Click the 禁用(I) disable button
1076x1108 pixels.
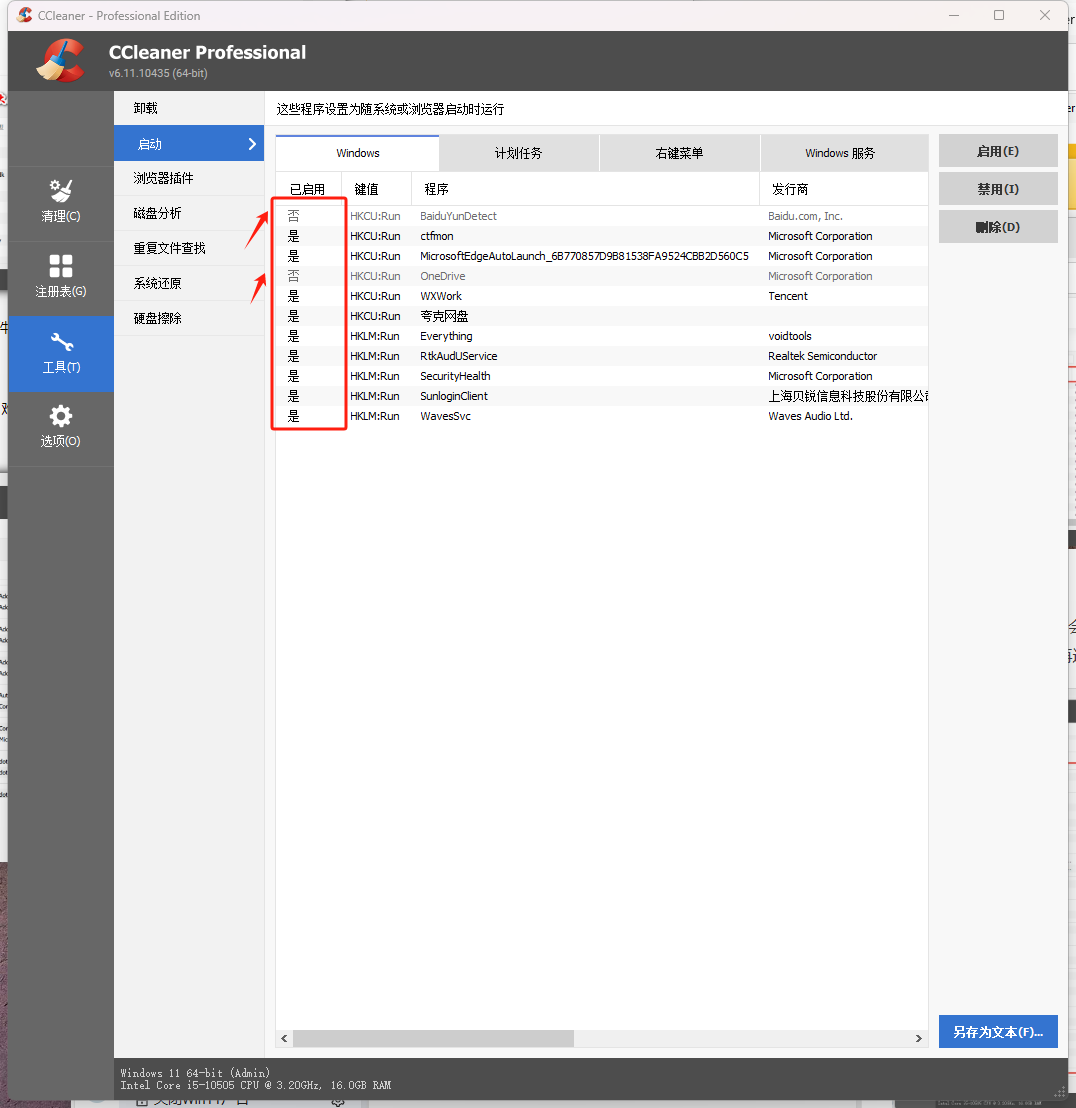tap(998, 189)
